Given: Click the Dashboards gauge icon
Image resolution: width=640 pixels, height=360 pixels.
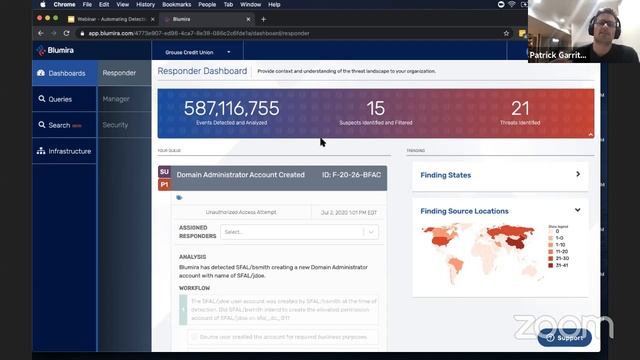Looking at the screenshot, I should [x=41, y=73].
